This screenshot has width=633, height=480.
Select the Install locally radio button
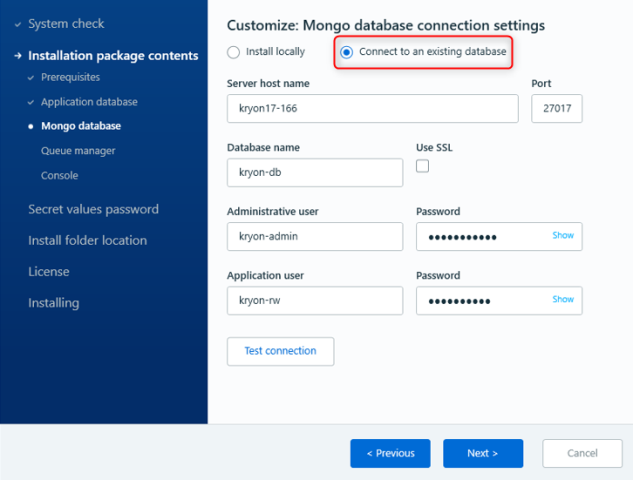coord(234,52)
